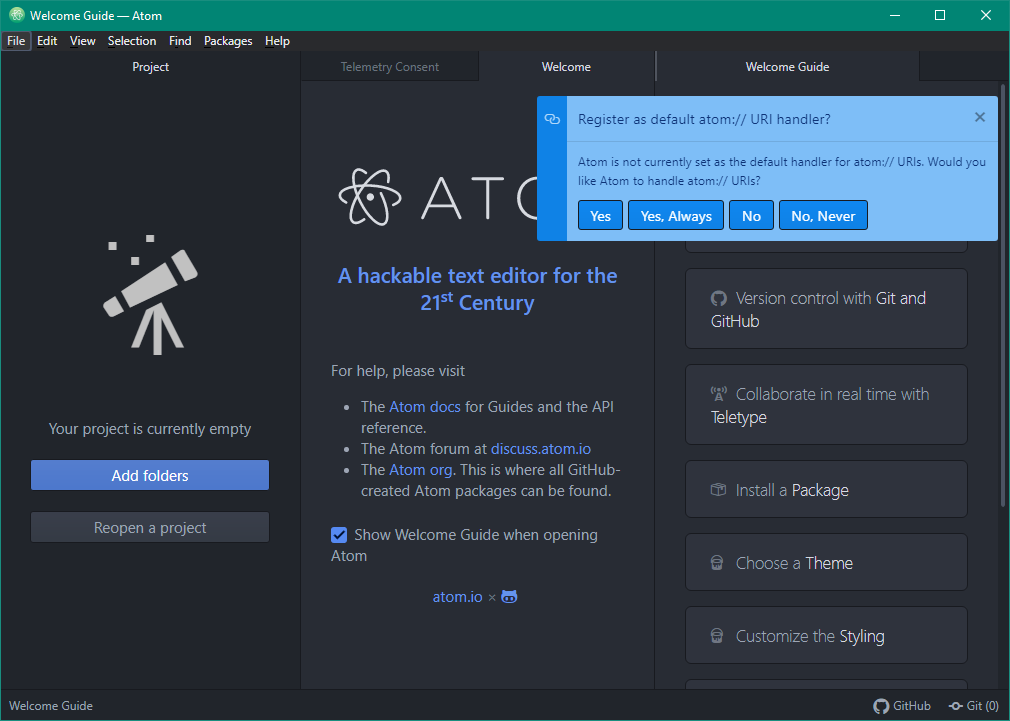1010x721 pixels.
Task: Click the broadcast icon on the Teletype card
Action: (x=718, y=394)
